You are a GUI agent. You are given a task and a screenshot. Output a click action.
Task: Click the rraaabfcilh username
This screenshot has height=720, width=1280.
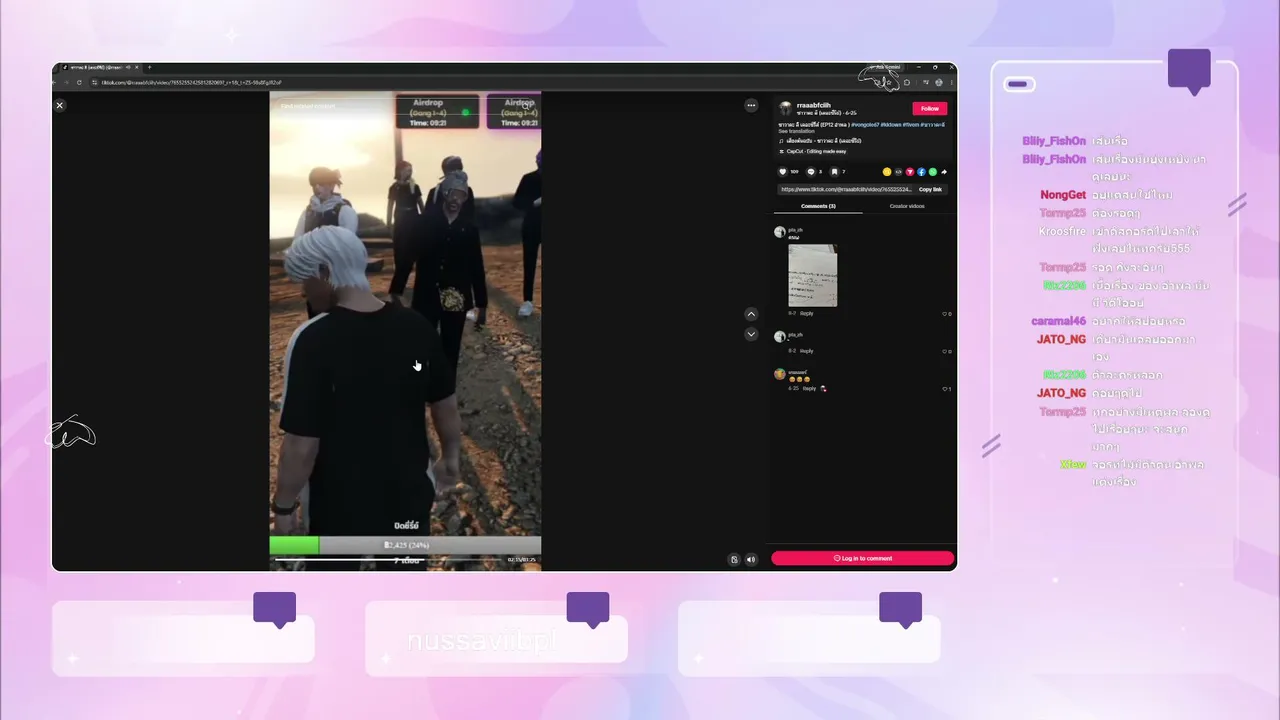814,105
